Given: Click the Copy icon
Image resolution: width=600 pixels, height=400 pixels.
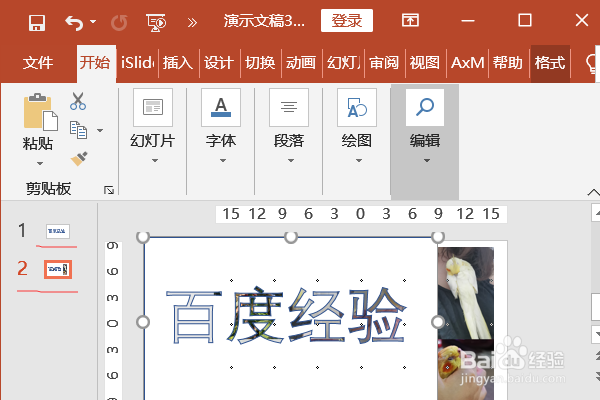Looking at the screenshot, I should (78, 129).
